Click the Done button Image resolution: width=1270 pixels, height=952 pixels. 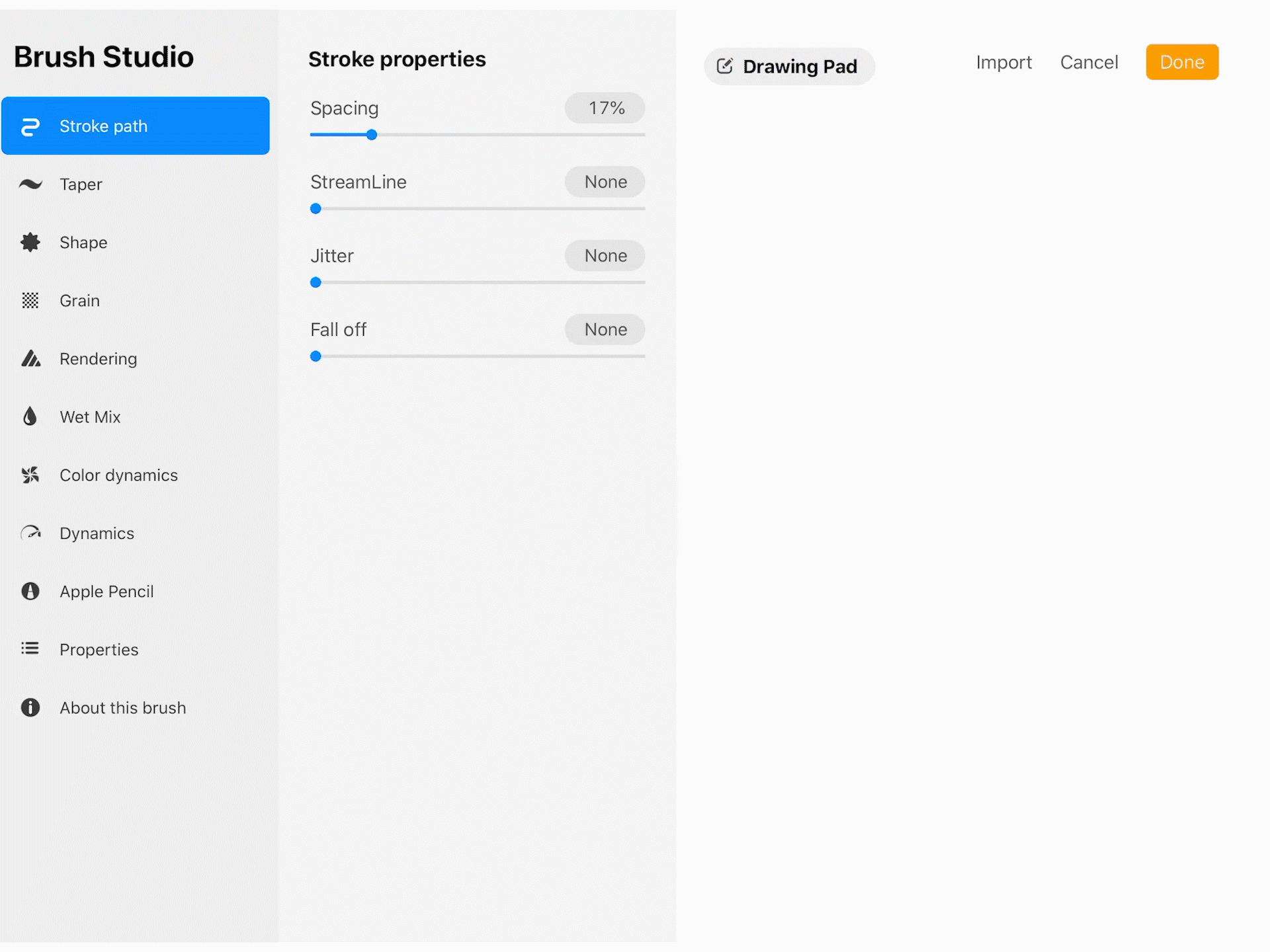coord(1182,62)
